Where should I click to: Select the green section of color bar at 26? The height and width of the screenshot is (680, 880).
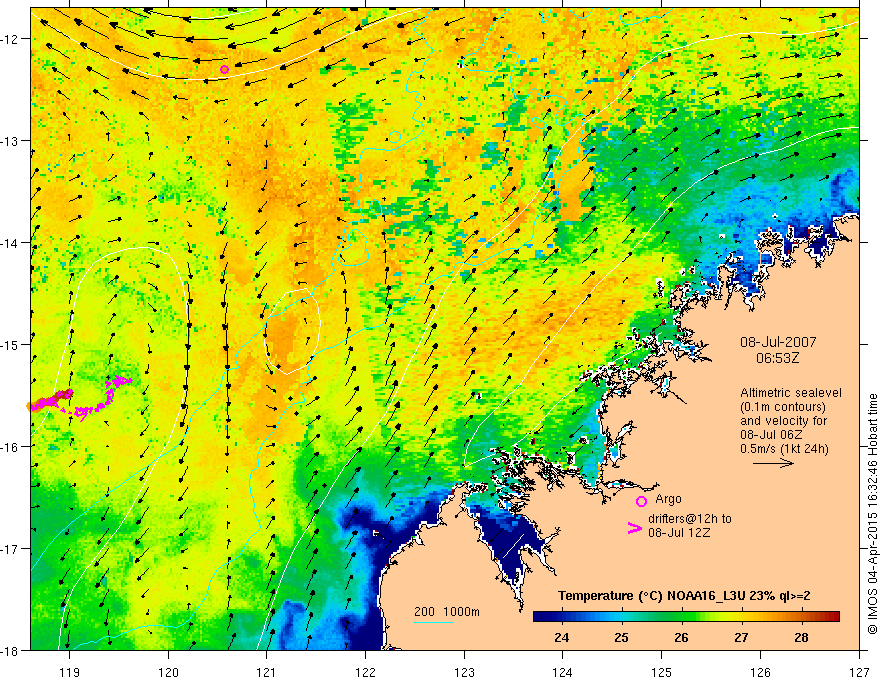682,616
